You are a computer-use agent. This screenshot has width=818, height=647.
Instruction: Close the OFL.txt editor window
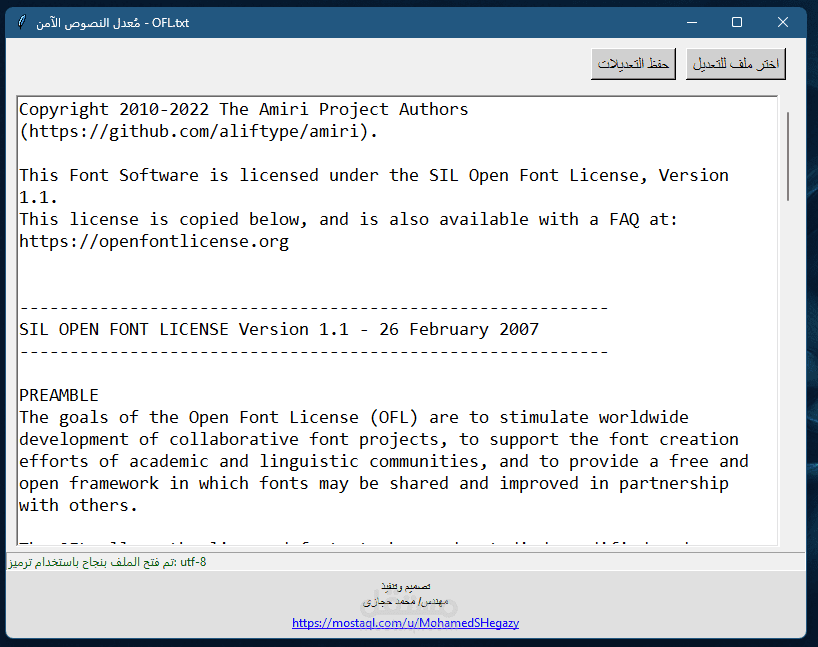tap(783, 22)
